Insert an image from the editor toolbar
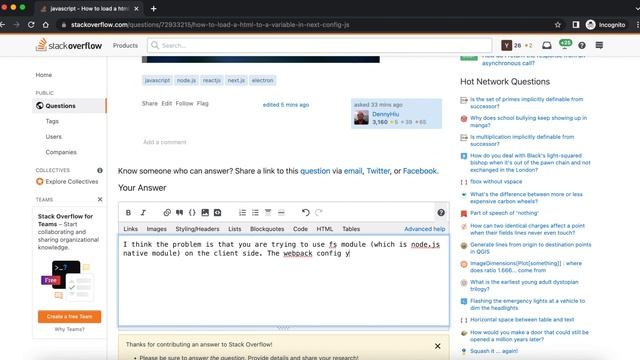This screenshot has height=360, width=640. (x=205, y=213)
